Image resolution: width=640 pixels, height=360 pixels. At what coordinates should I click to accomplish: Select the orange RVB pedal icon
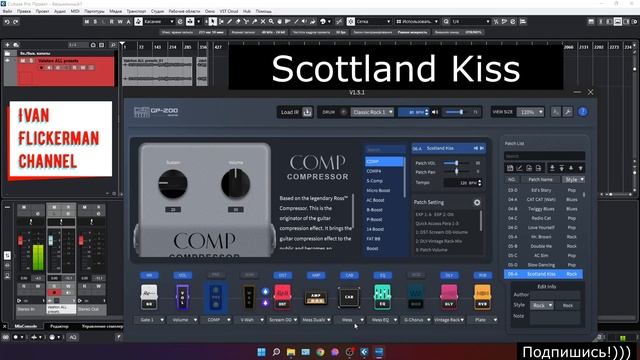[x=482, y=297]
